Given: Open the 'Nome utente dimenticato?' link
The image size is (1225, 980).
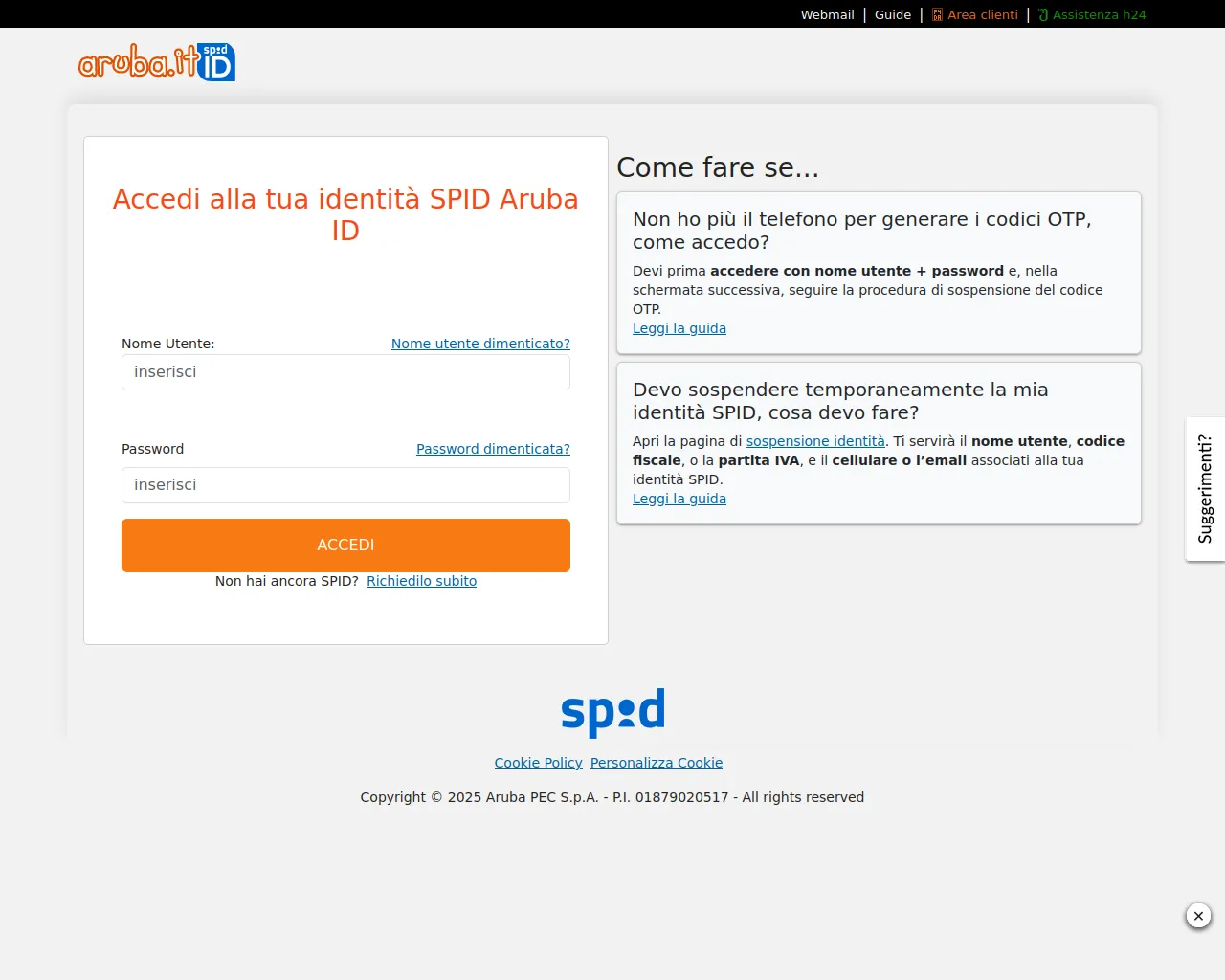Looking at the screenshot, I should pos(480,344).
